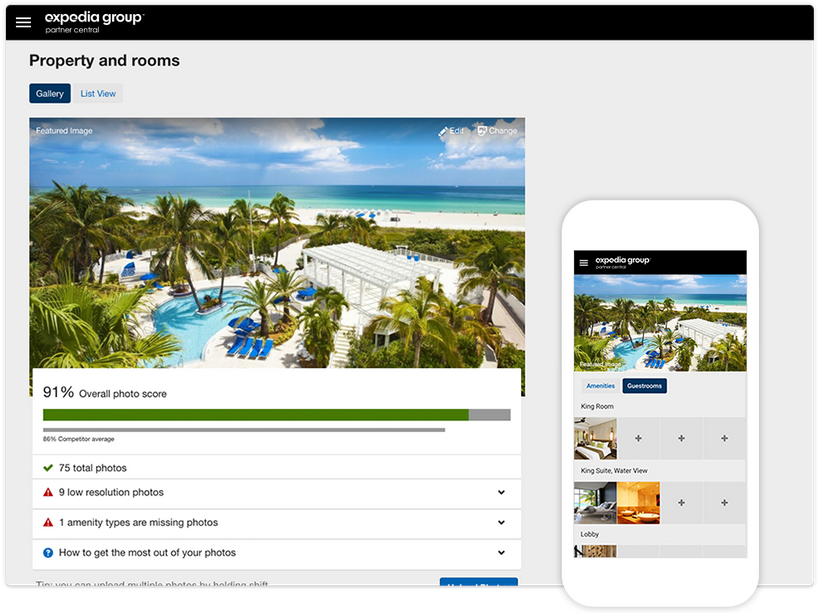Viewport: 819px width, 613px height.
Task: Open the King Suite orange bathroom photo thumbnail
Action: pos(638,503)
